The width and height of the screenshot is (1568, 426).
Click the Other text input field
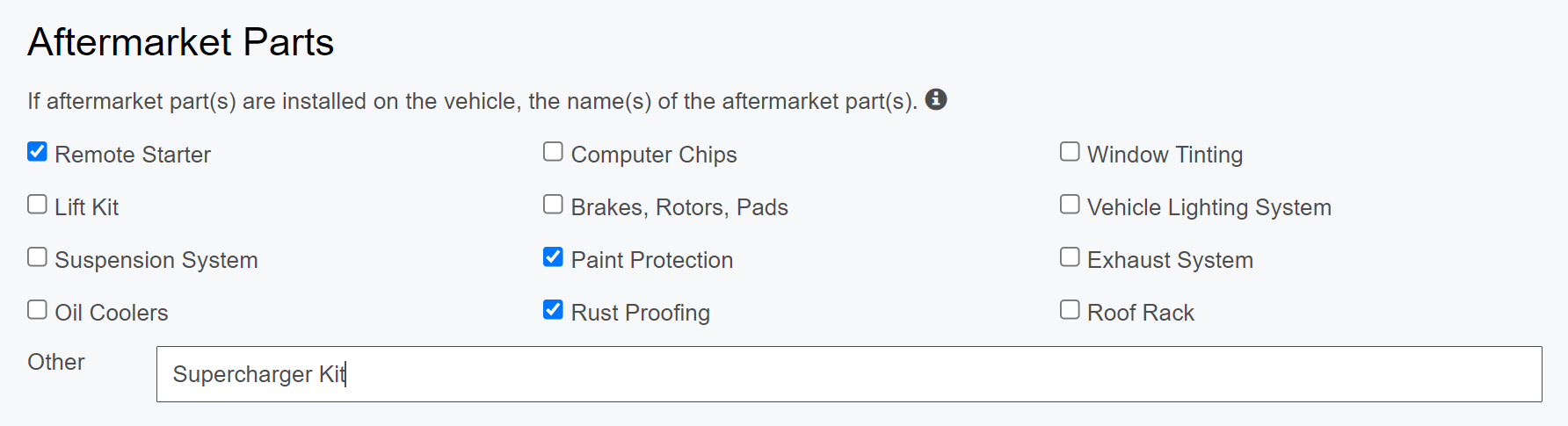(849, 374)
